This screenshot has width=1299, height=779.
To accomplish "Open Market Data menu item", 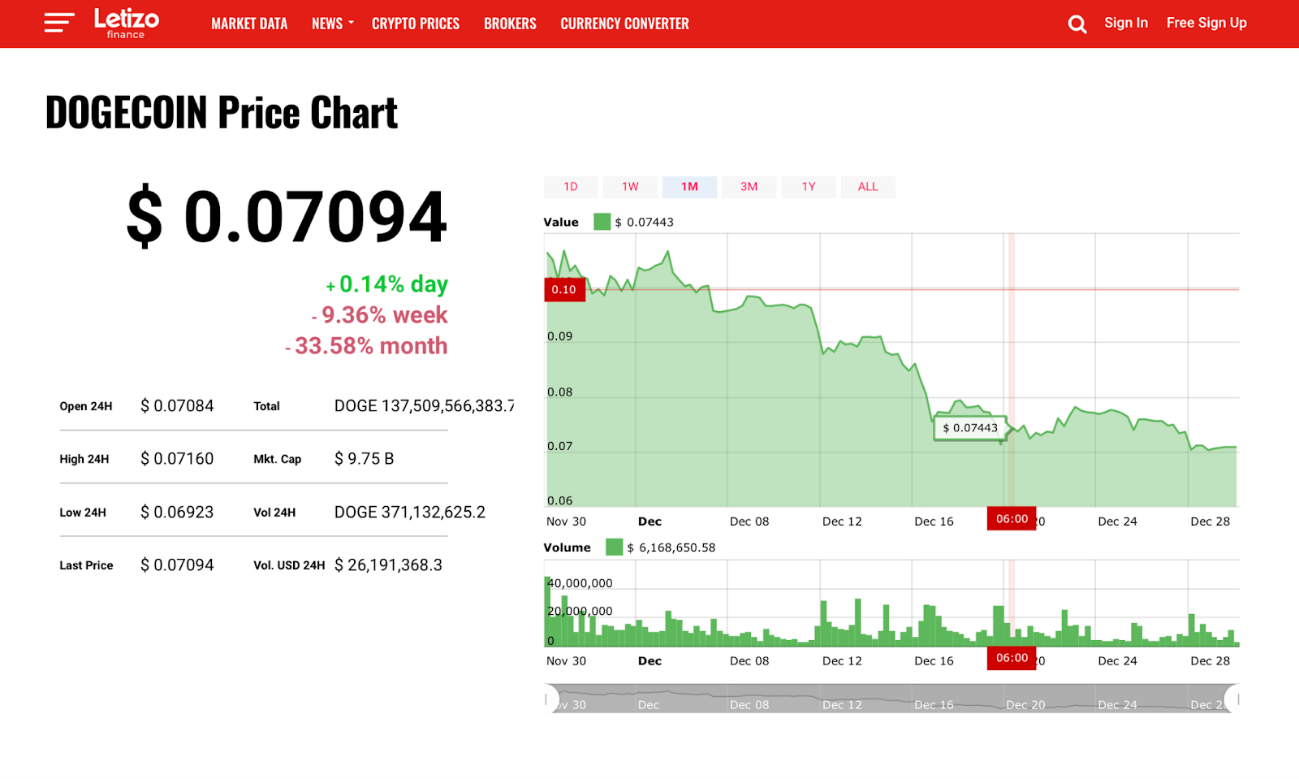I will (249, 23).
